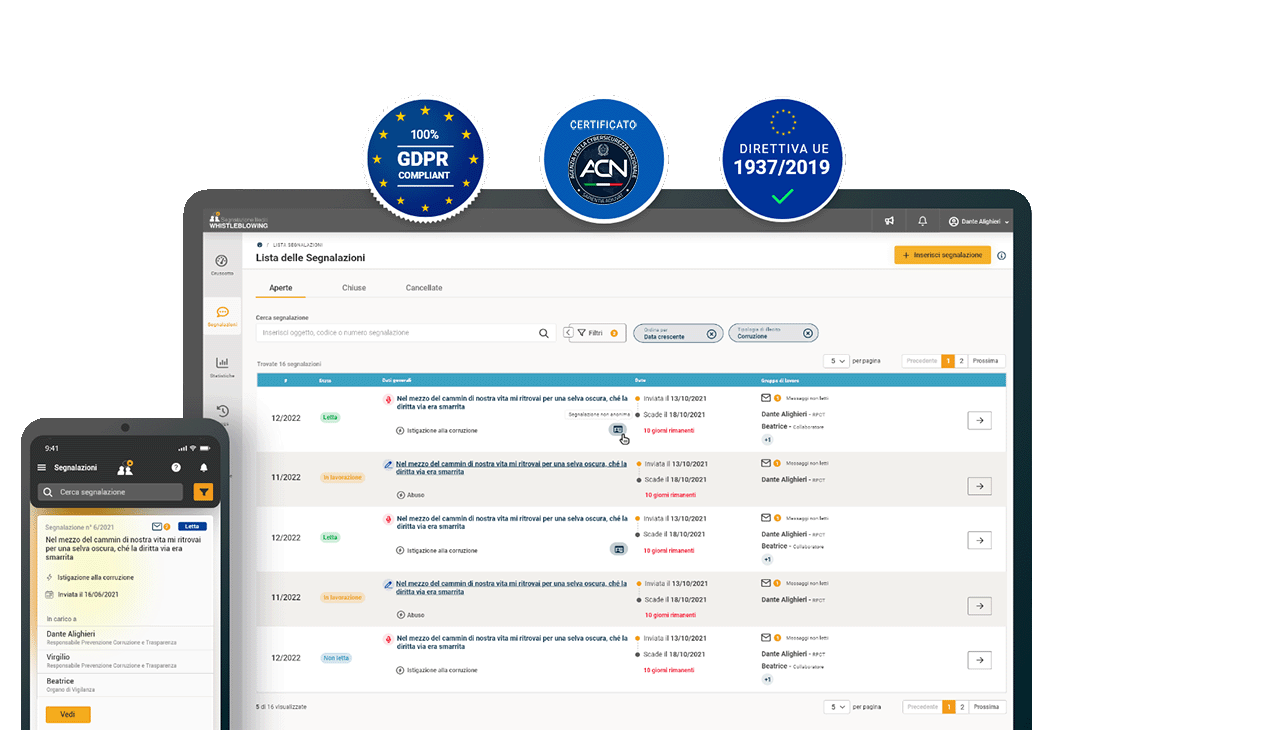
Task: Remove the Corruzione filter chip
Action: click(808, 334)
